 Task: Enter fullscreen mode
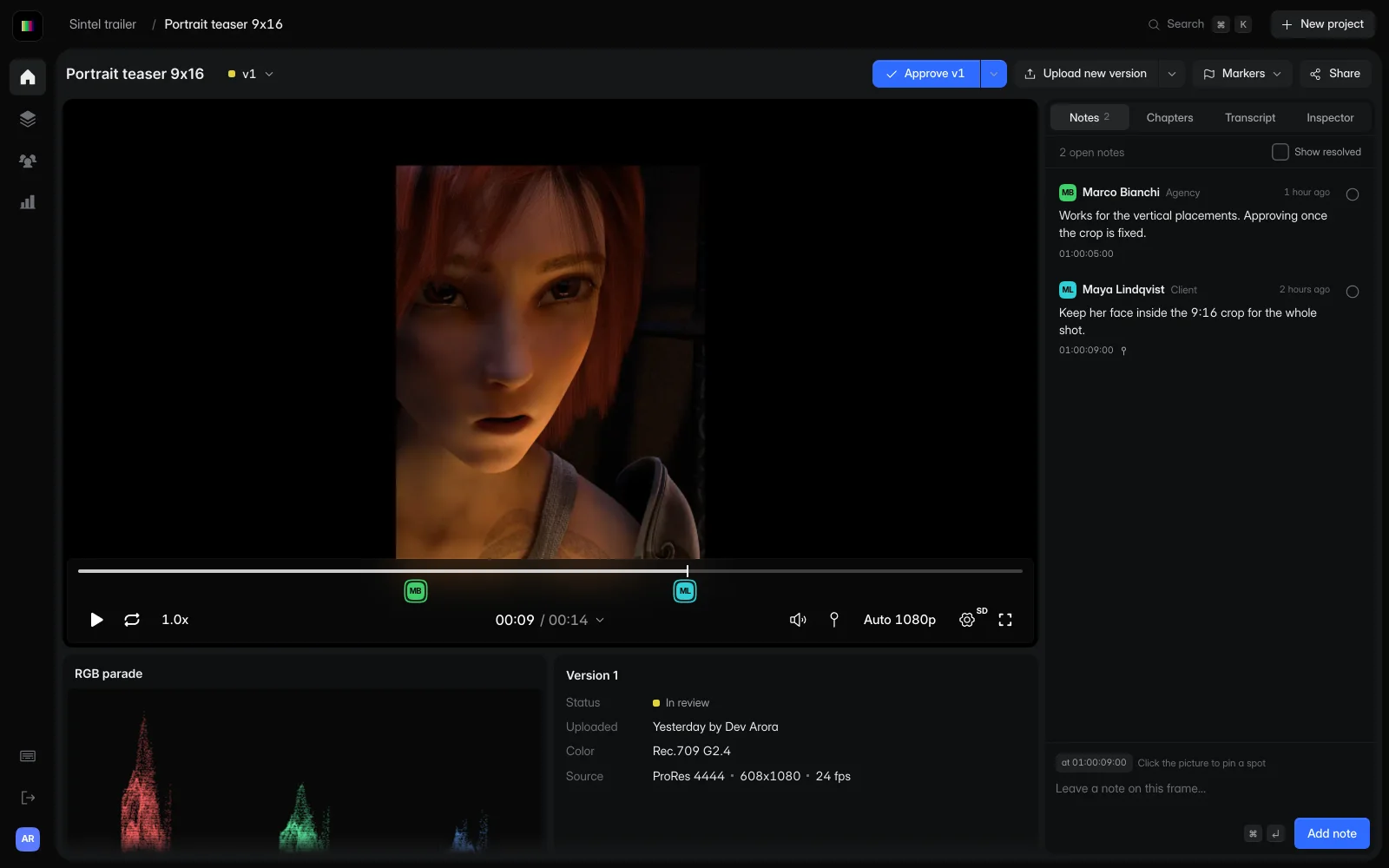pos(1005,620)
